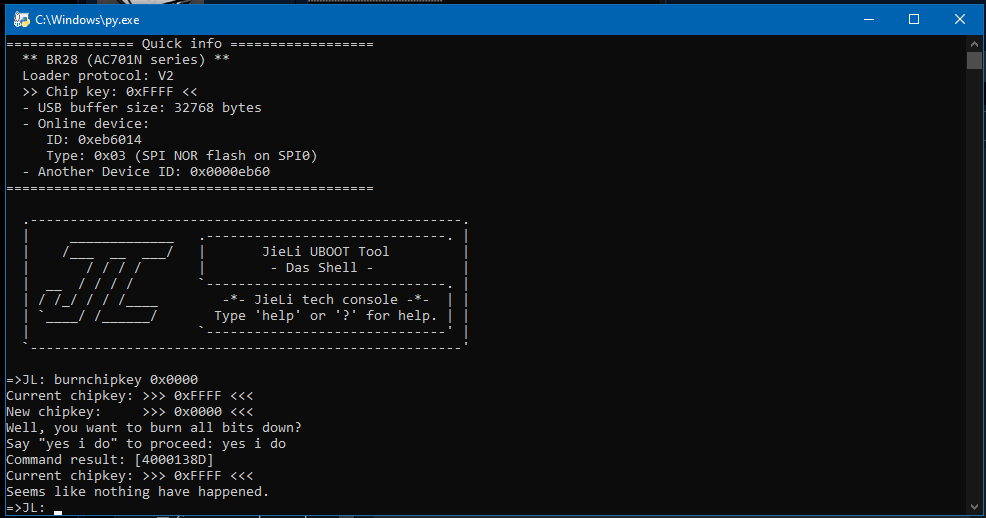This screenshot has width=986, height=518.
Task: Click the 'Chip key: 0xFFFF' line
Action: [x=110, y=92]
